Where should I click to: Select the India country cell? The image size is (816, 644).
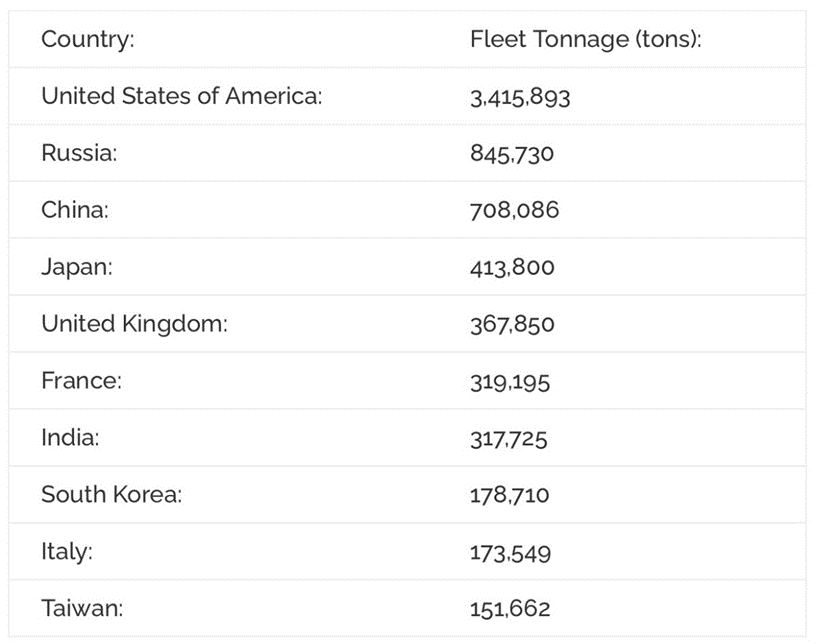[x=71, y=438]
